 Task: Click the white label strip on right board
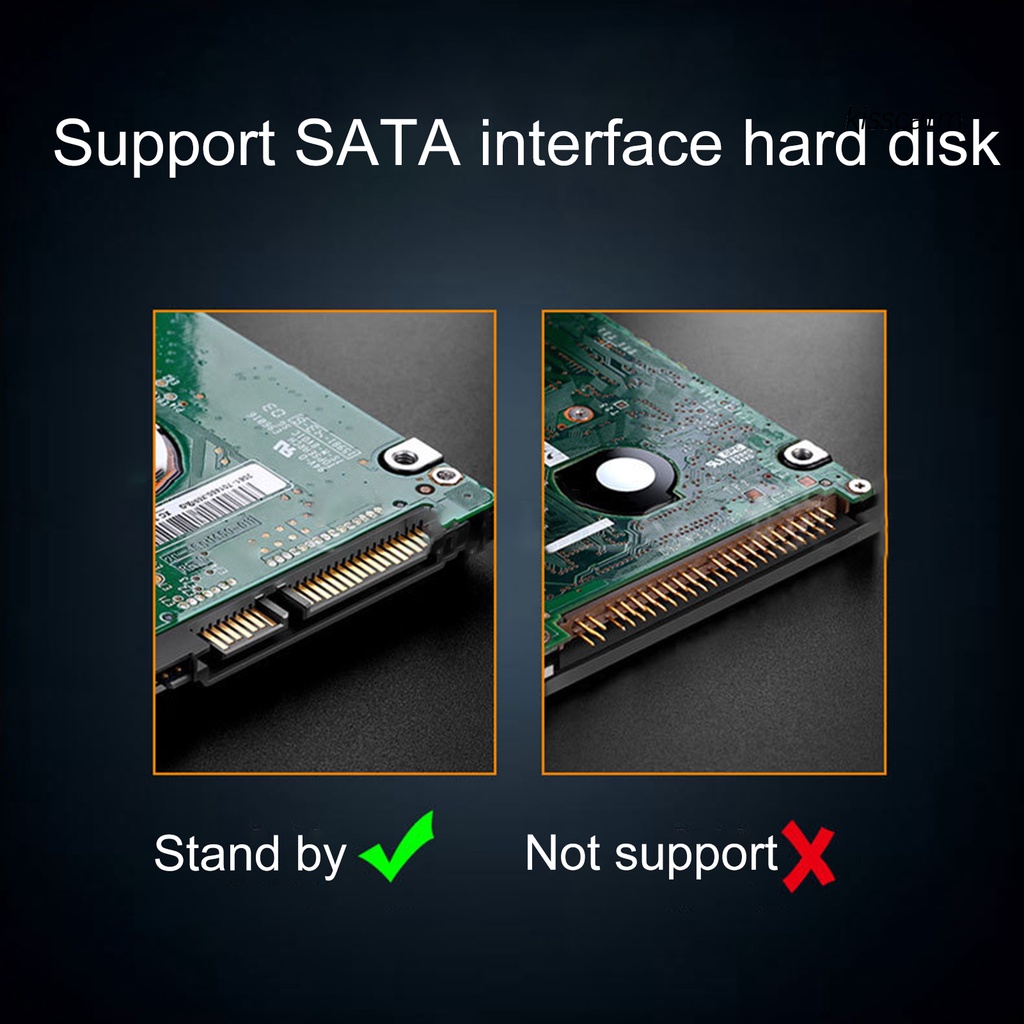(x=579, y=536)
